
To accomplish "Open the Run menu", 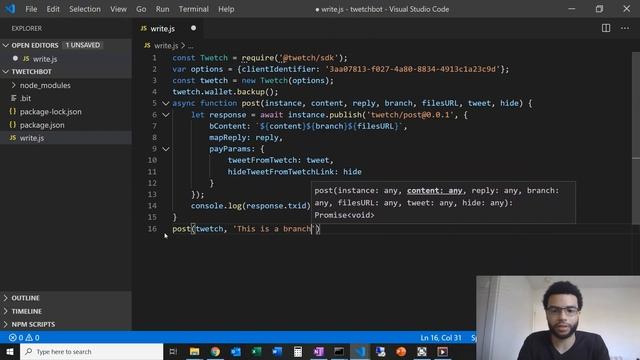I will (162, 9).
